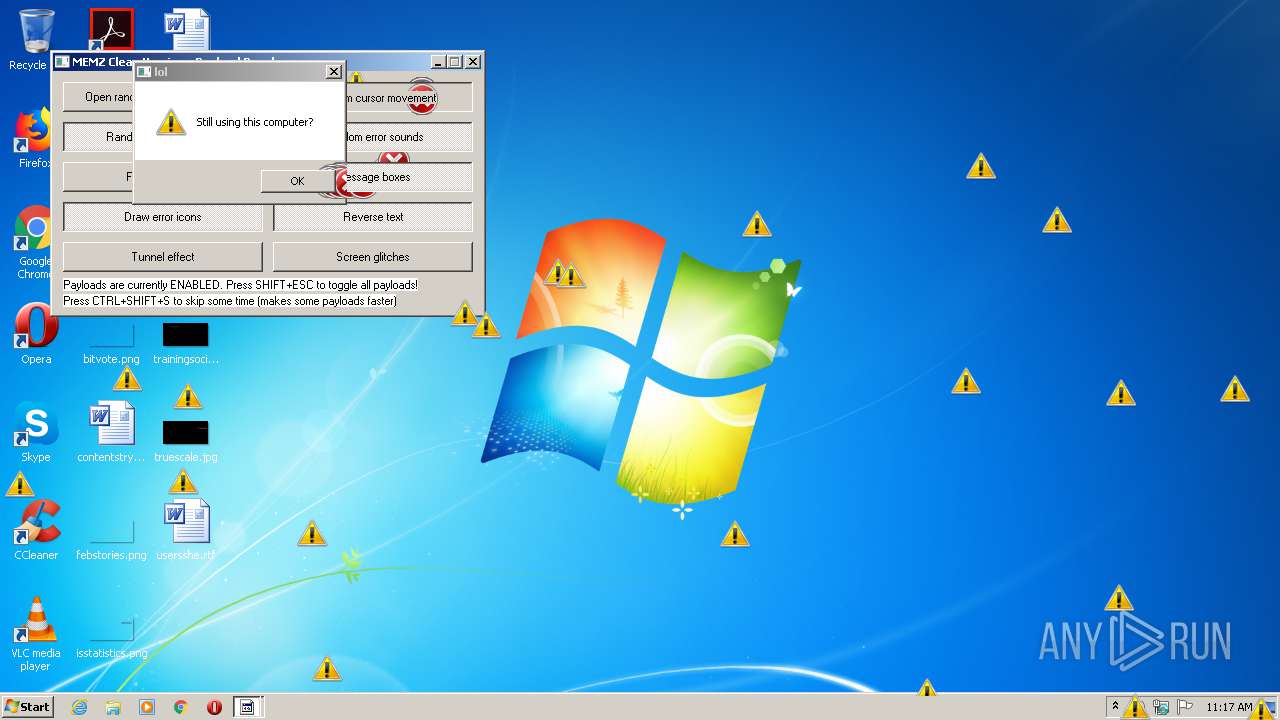Select the truescale.jpg file thumbnail
The height and width of the screenshot is (720, 1280).
186,441
